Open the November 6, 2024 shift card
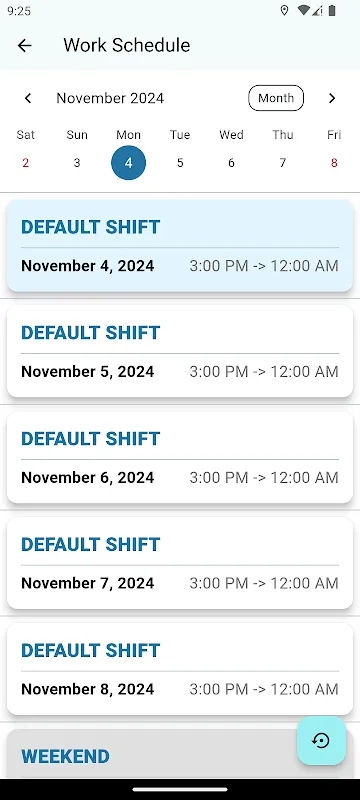This screenshot has height=800, width=360. (x=180, y=458)
